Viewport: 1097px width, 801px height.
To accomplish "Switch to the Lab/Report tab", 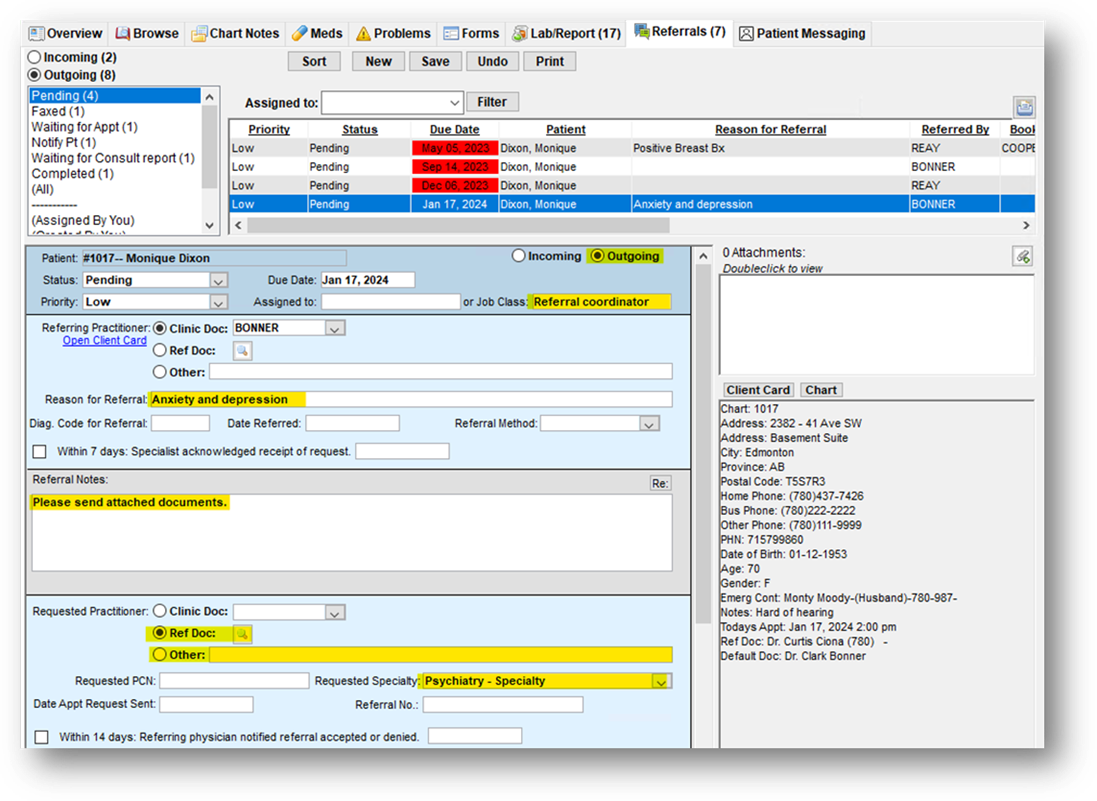I will click(566, 32).
